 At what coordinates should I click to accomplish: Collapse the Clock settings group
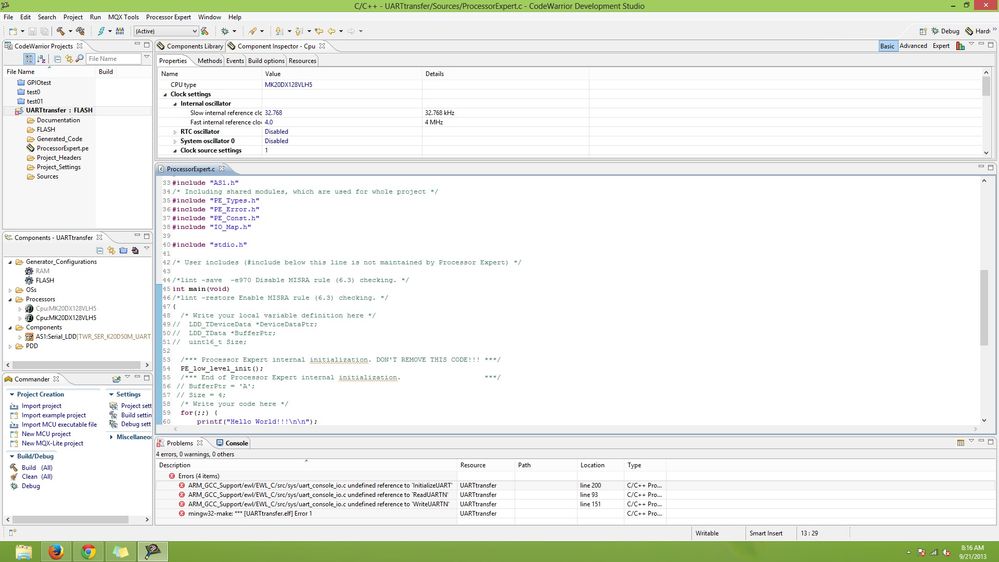[165, 94]
